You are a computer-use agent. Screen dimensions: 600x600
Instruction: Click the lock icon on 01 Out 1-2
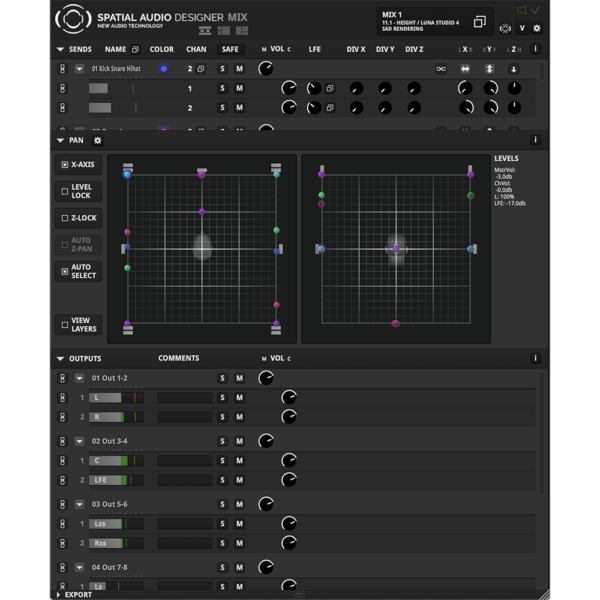tap(62, 378)
